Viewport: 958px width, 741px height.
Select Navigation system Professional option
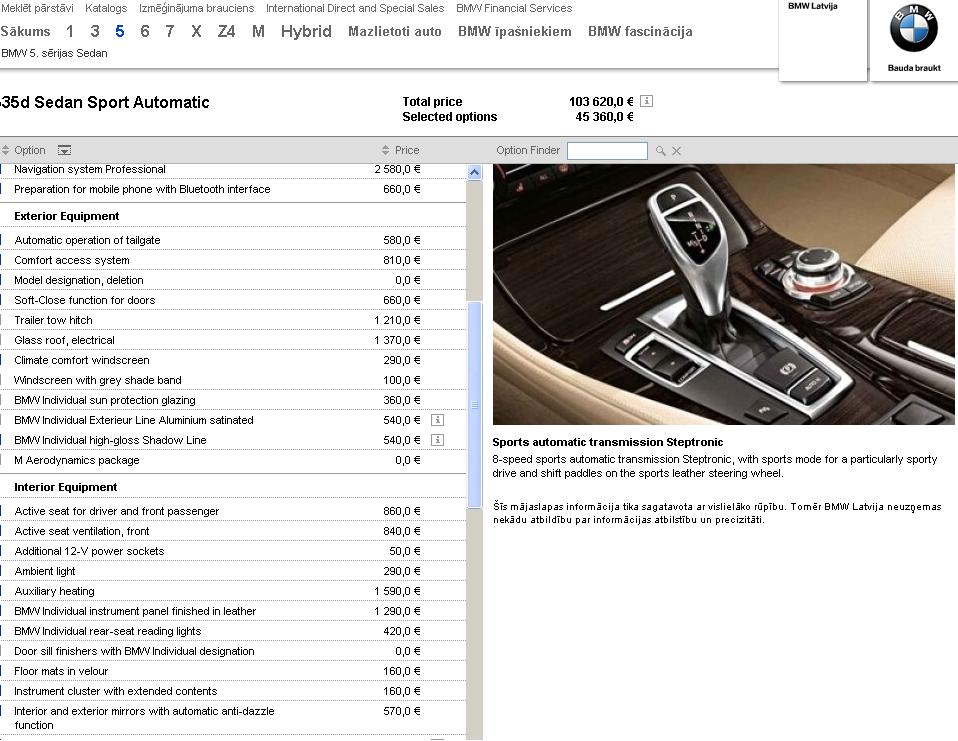[x=233, y=169]
